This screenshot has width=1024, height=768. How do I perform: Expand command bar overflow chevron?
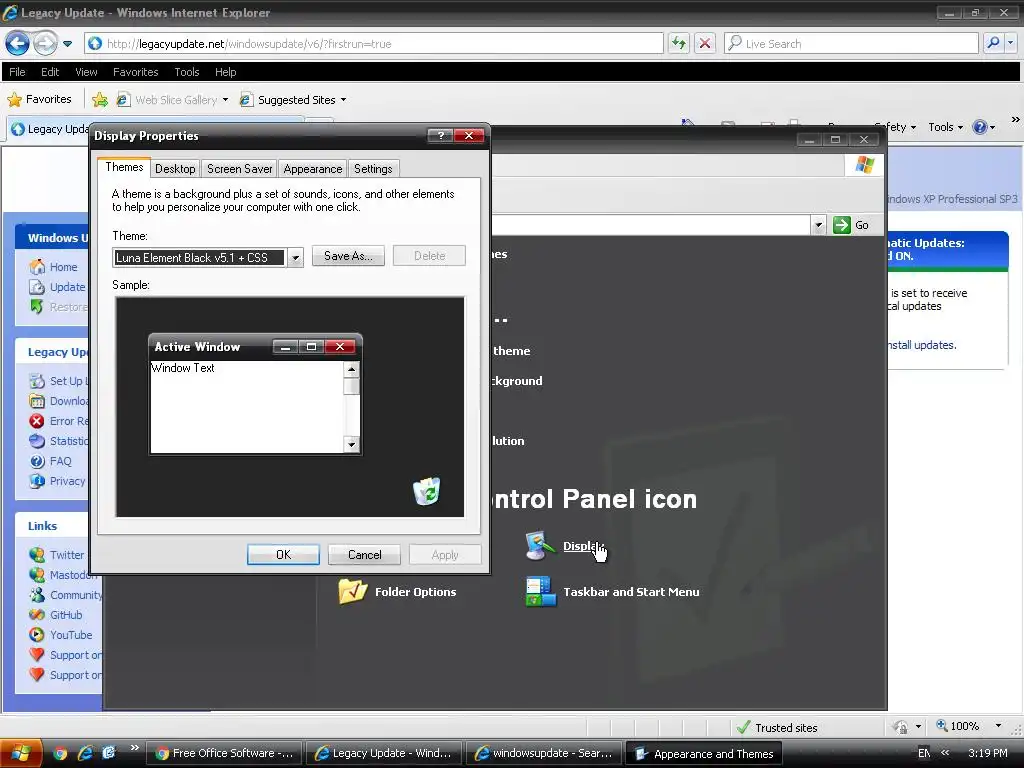tap(1015, 120)
